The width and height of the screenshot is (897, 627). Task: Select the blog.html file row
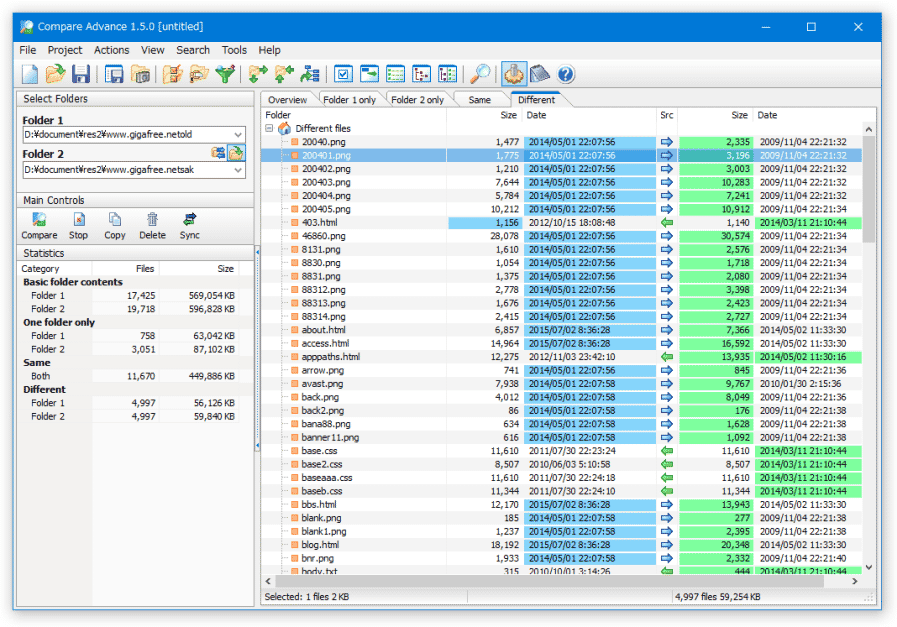561,545
